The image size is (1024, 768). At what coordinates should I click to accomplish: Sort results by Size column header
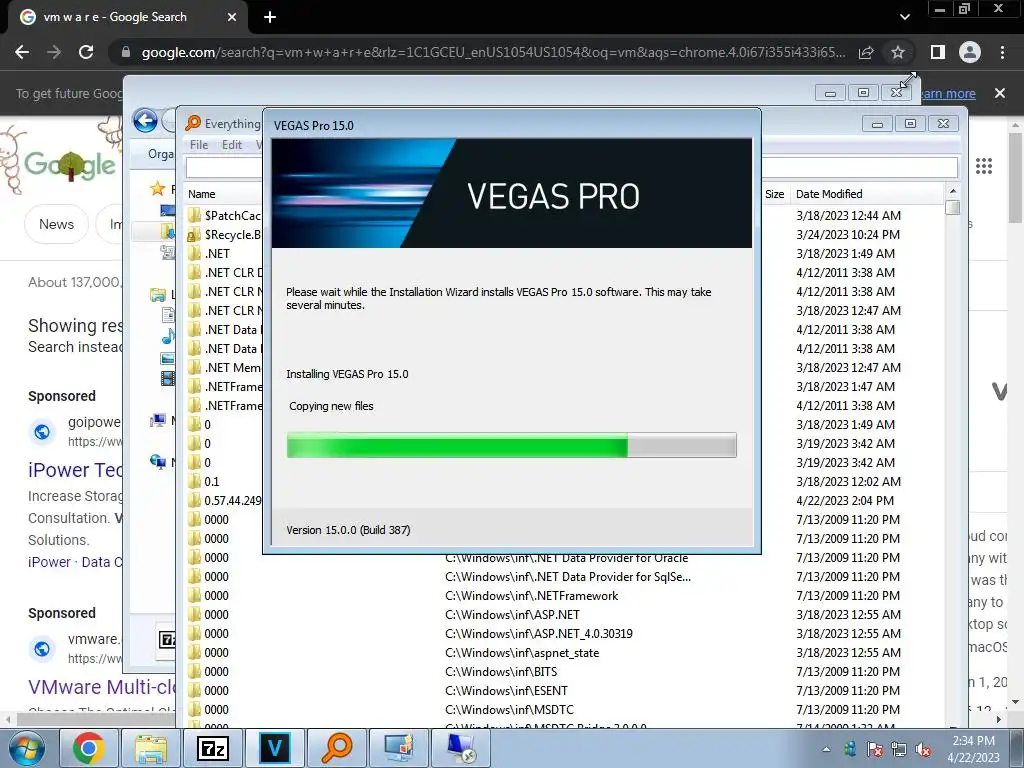(775, 194)
